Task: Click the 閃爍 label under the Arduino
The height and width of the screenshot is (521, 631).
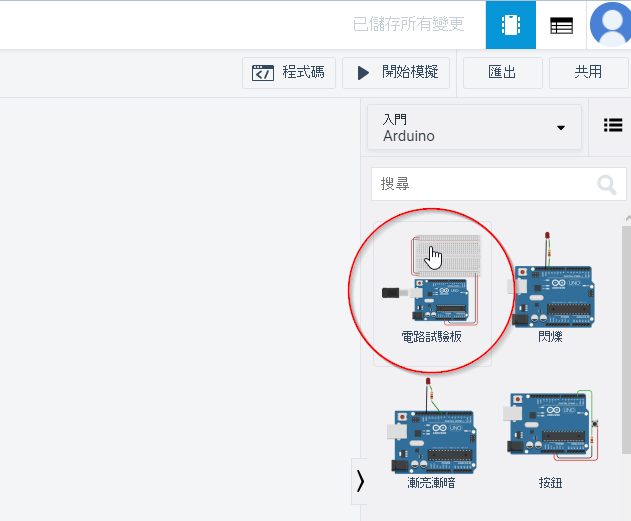Action: coord(551,337)
